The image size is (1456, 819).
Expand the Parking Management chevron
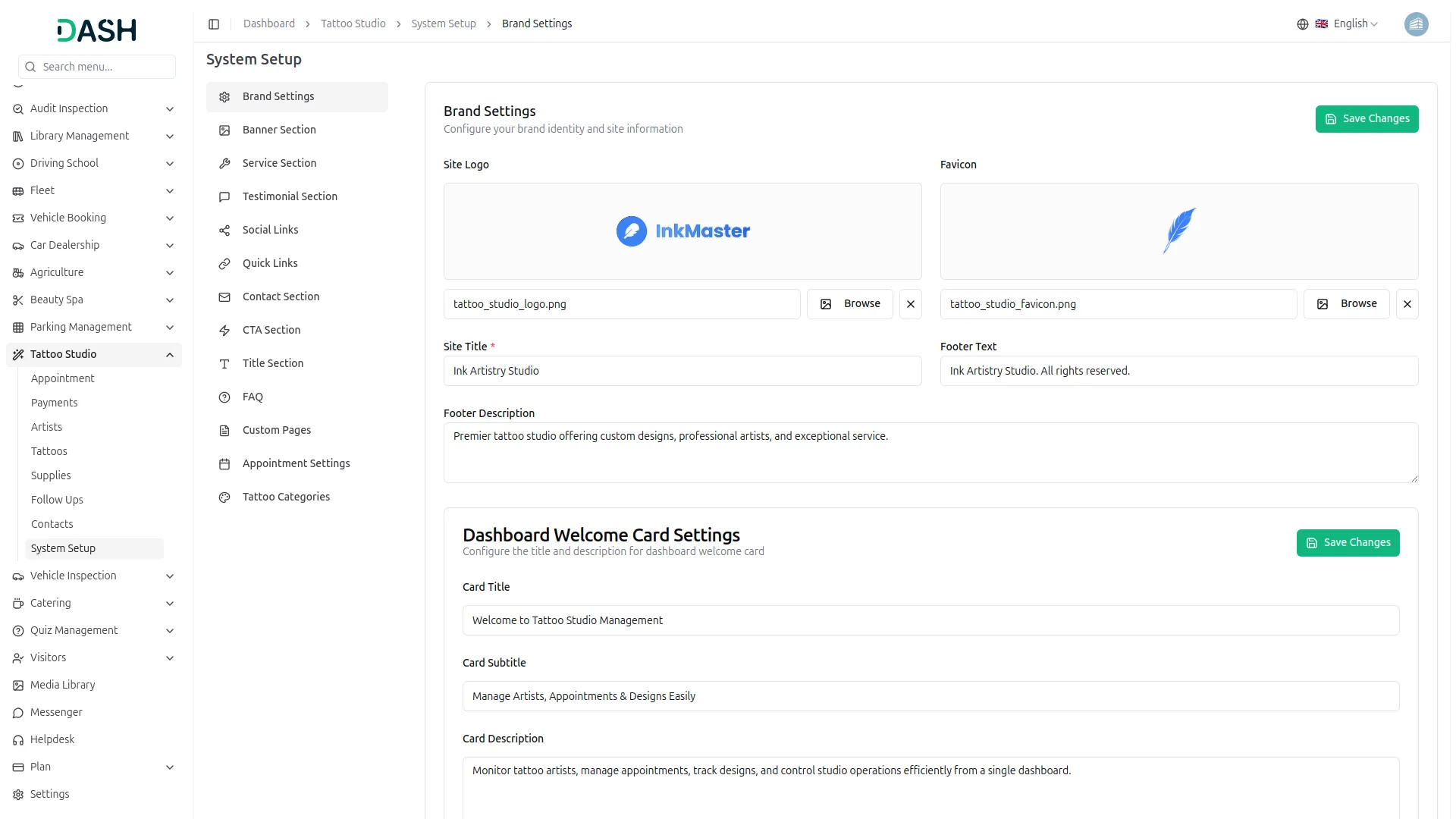coord(170,328)
